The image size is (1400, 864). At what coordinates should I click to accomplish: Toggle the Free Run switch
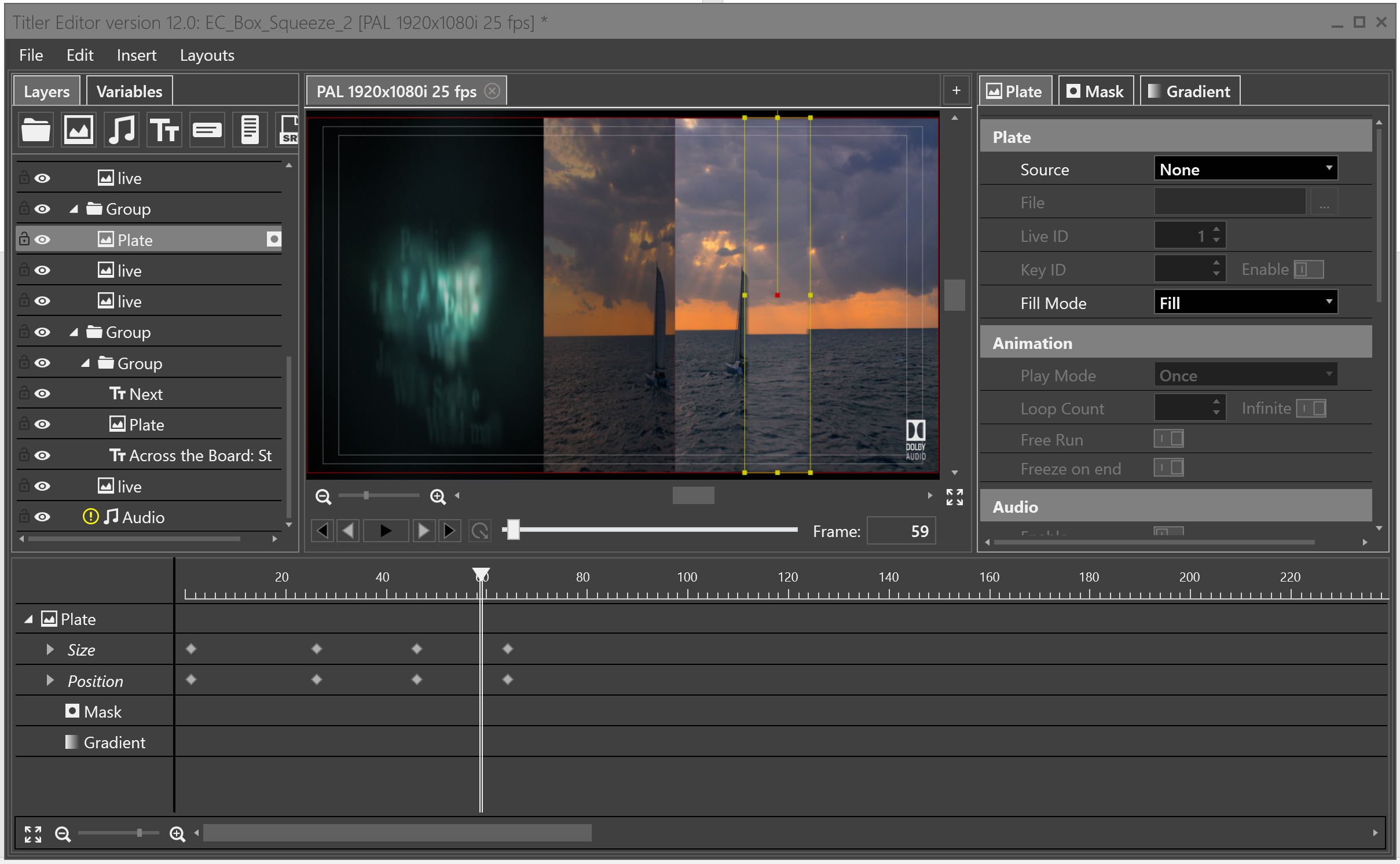[1168, 439]
